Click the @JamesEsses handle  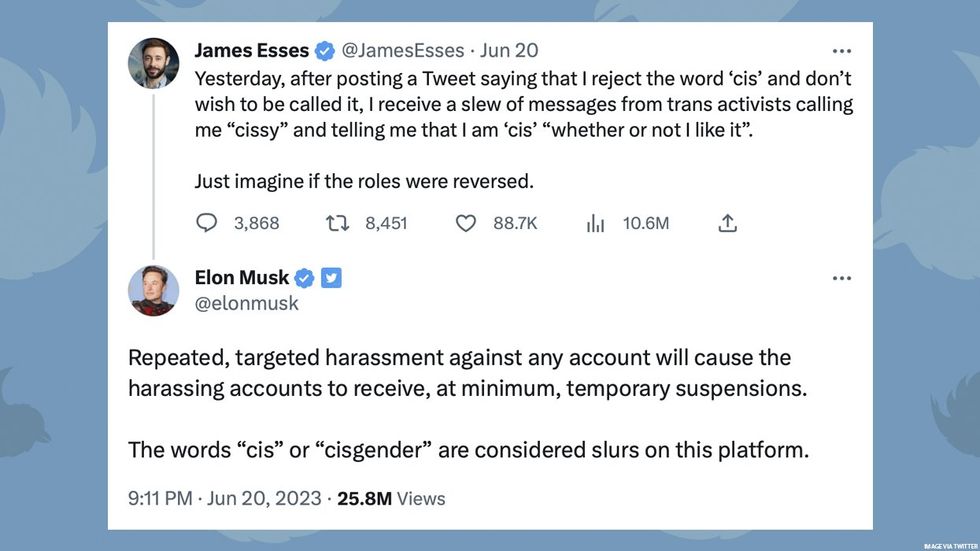403,50
